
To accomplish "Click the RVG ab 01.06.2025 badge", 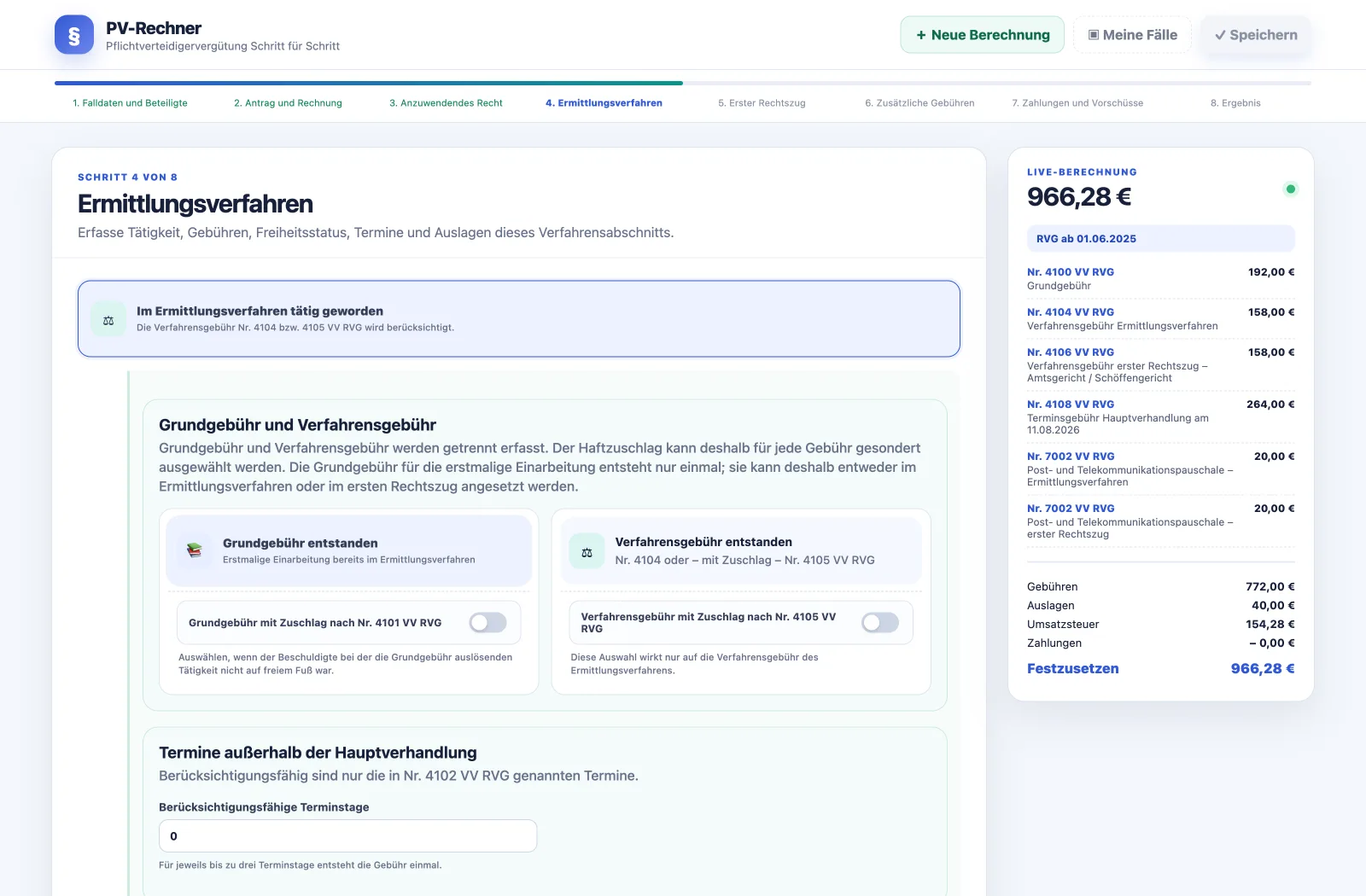I will pyautogui.click(x=1160, y=239).
